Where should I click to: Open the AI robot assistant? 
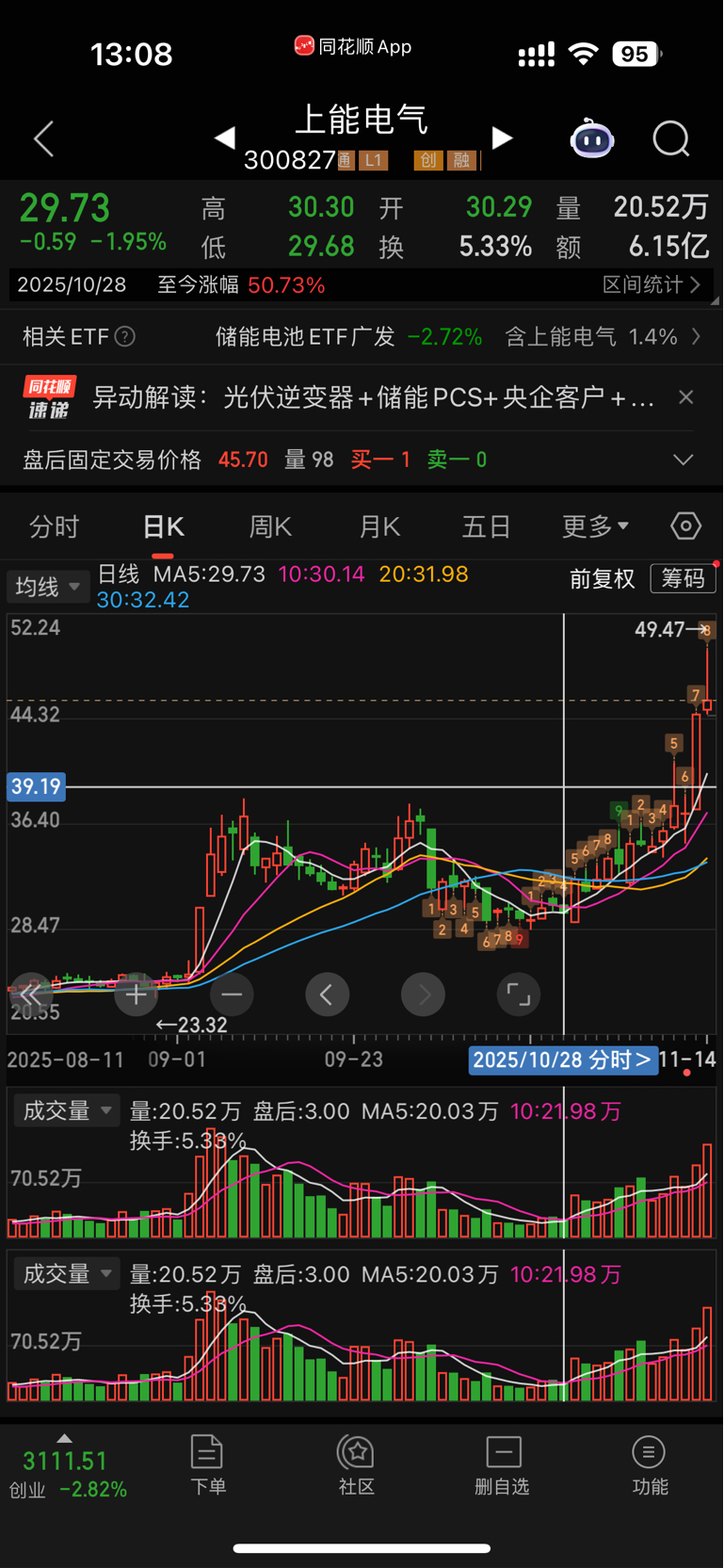pos(592,139)
